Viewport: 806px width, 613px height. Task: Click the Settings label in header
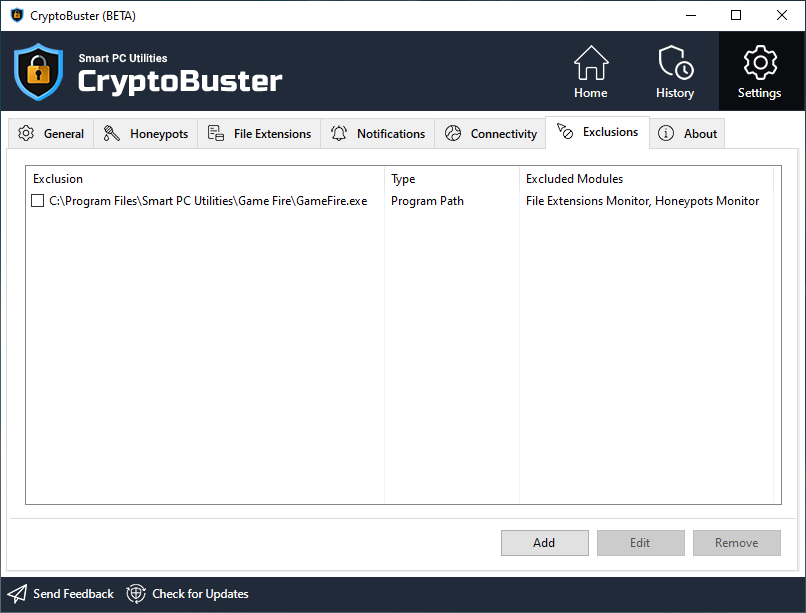pyautogui.click(x=759, y=93)
